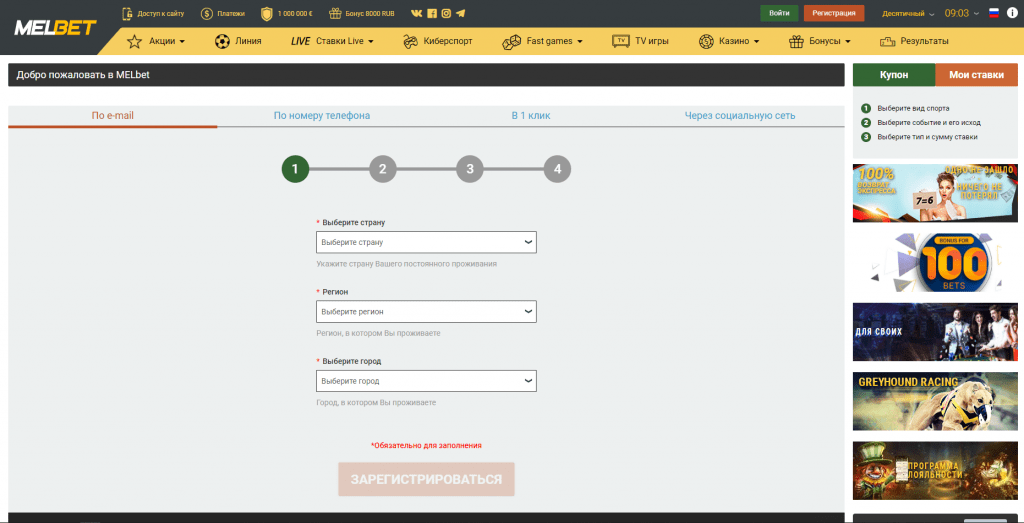This screenshot has width=1024, height=523.
Task: Go to registration step 3 circle
Action: [x=470, y=169]
